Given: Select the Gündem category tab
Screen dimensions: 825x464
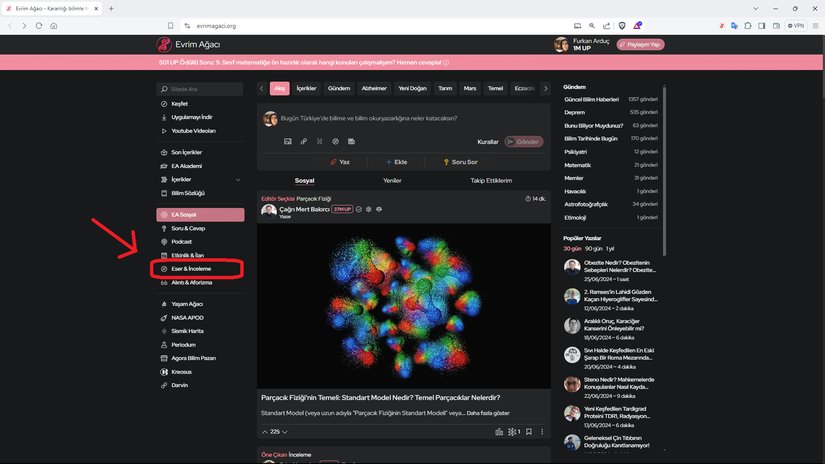Looking at the screenshot, I should click(339, 88).
